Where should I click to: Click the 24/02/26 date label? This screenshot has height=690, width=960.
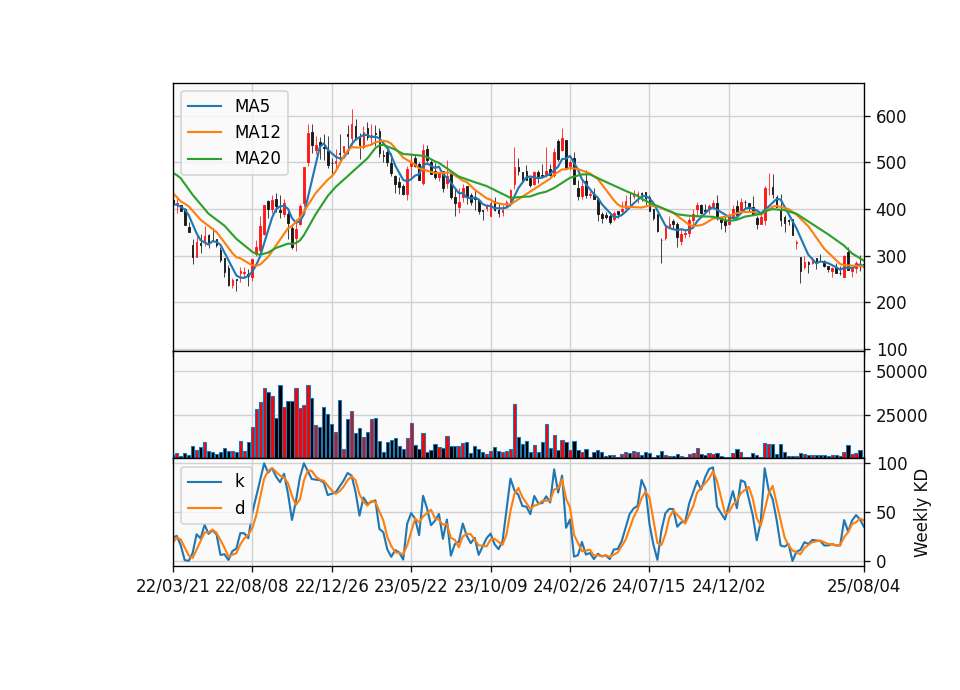[x=569, y=586]
